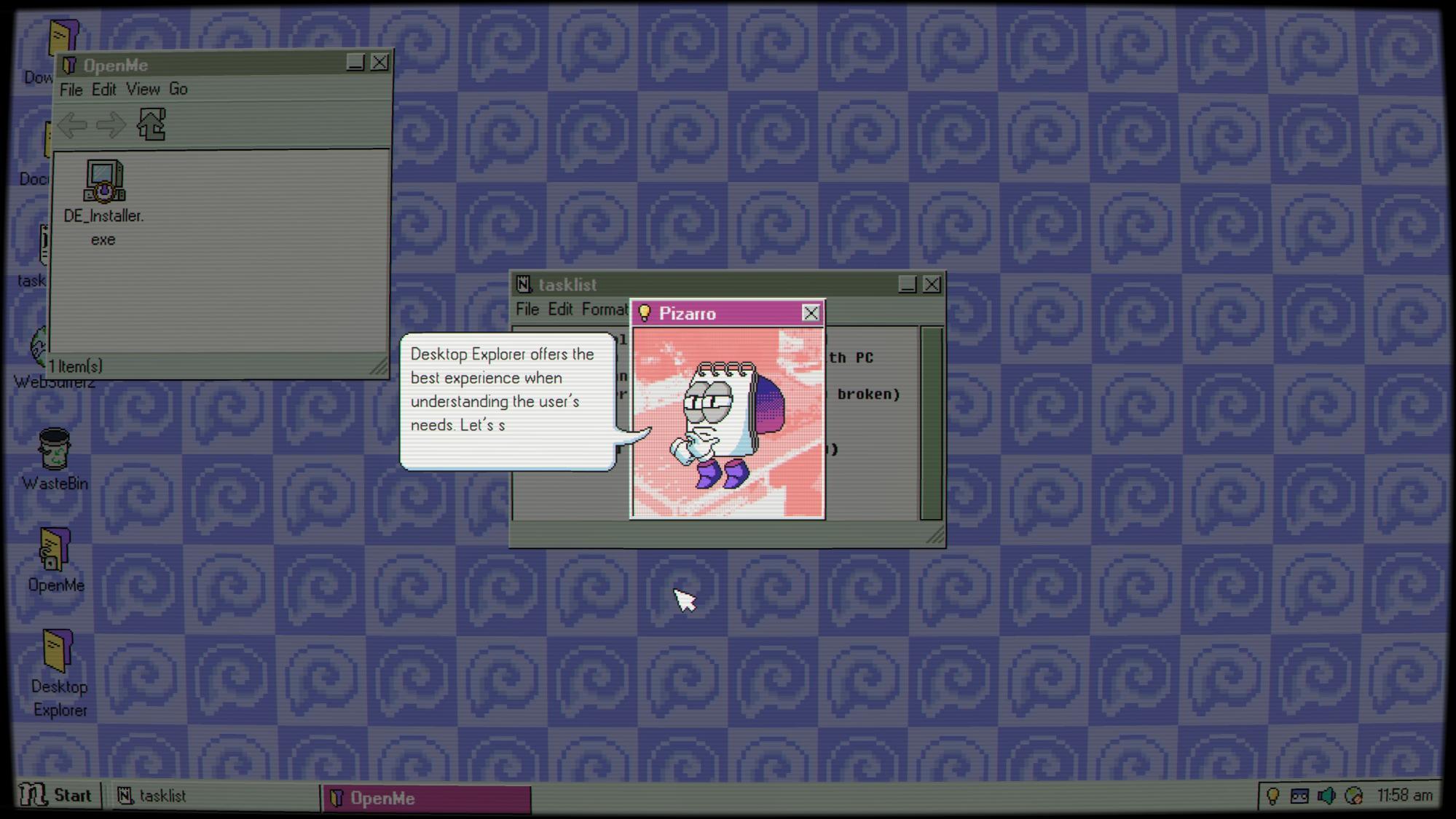Click the globe icon in the system tray
Image resolution: width=1456 pixels, height=819 pixels.
coord(1354,795)
